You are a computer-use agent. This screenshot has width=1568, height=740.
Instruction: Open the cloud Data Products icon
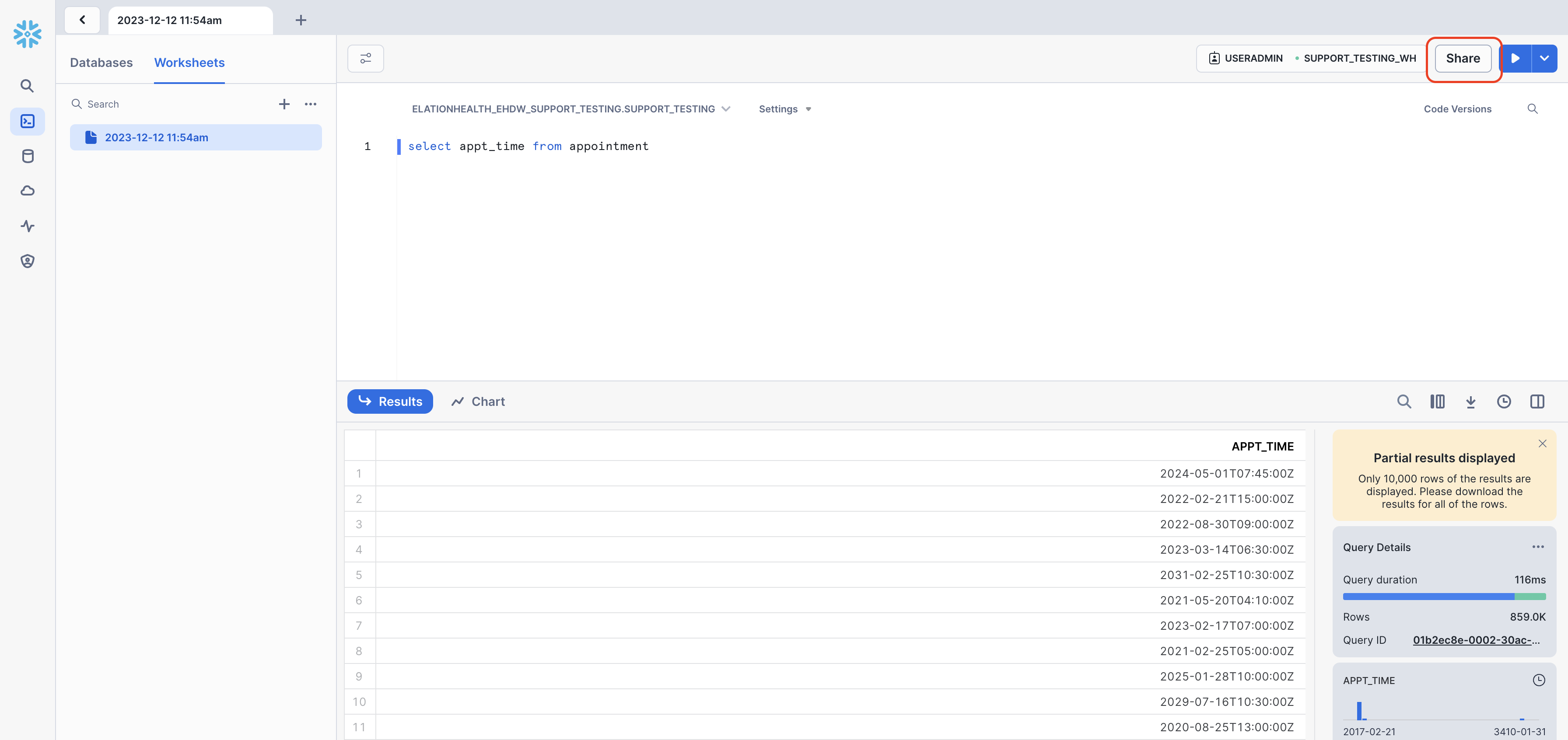(28, 191)
